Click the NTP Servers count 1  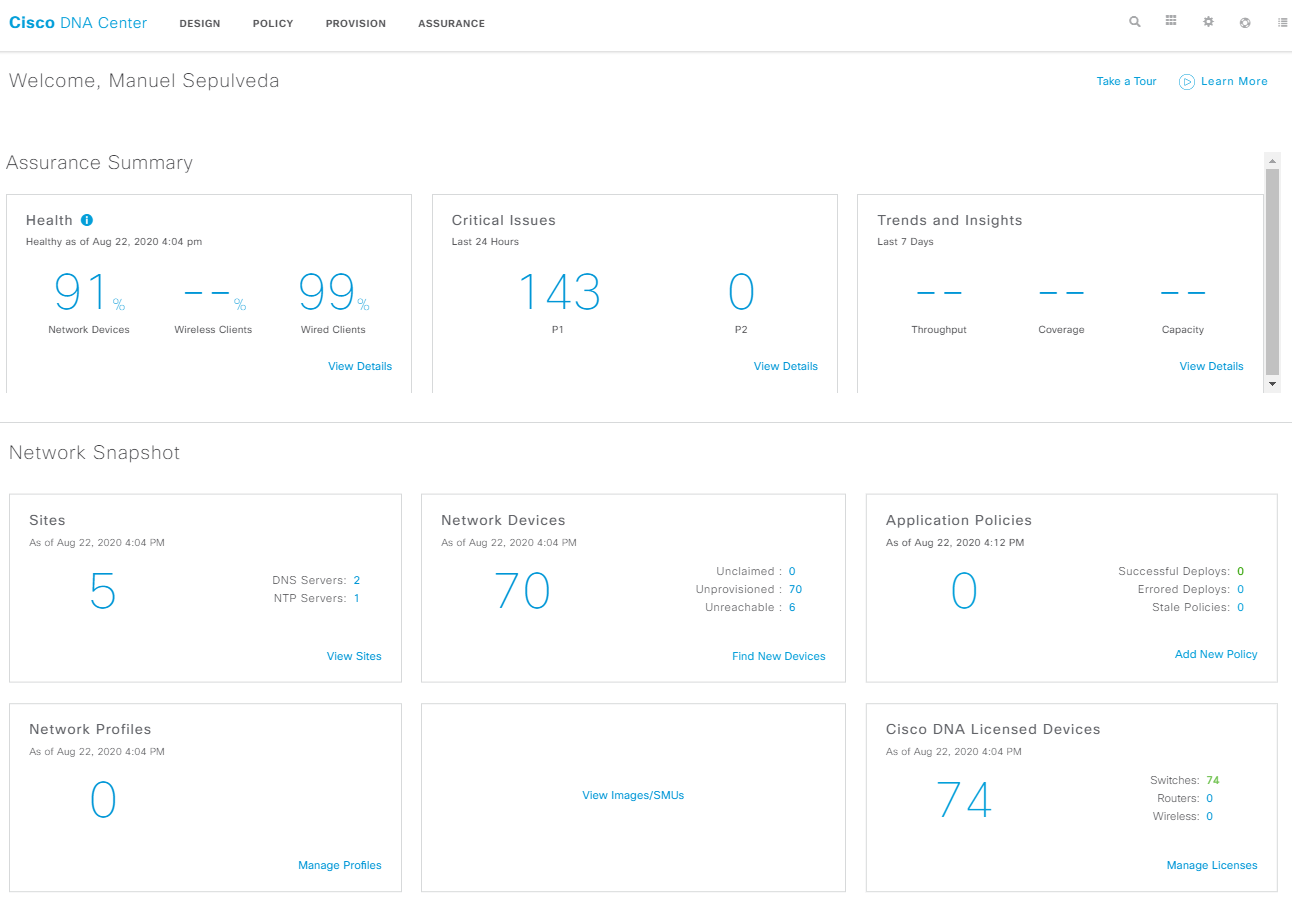click(x=357, y=599)
